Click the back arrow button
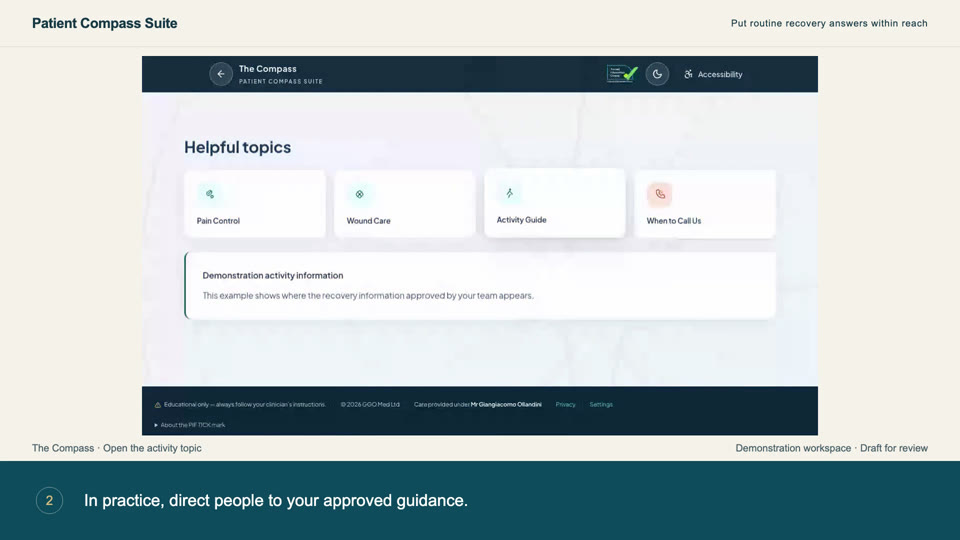Image resolution: width=960 pixels, height=540 pixels. (x=221, y=74)
